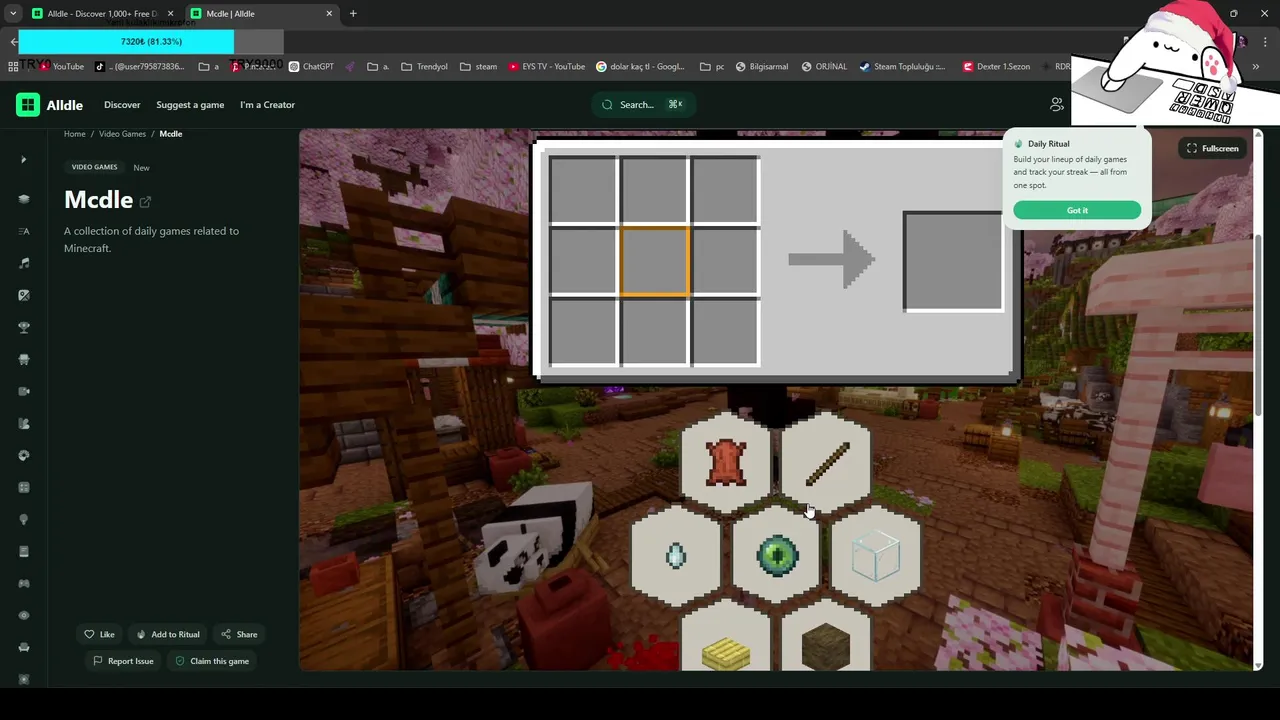Click the Search box
The height and width of the screenshot is (720, 1280).
point(643,104)
